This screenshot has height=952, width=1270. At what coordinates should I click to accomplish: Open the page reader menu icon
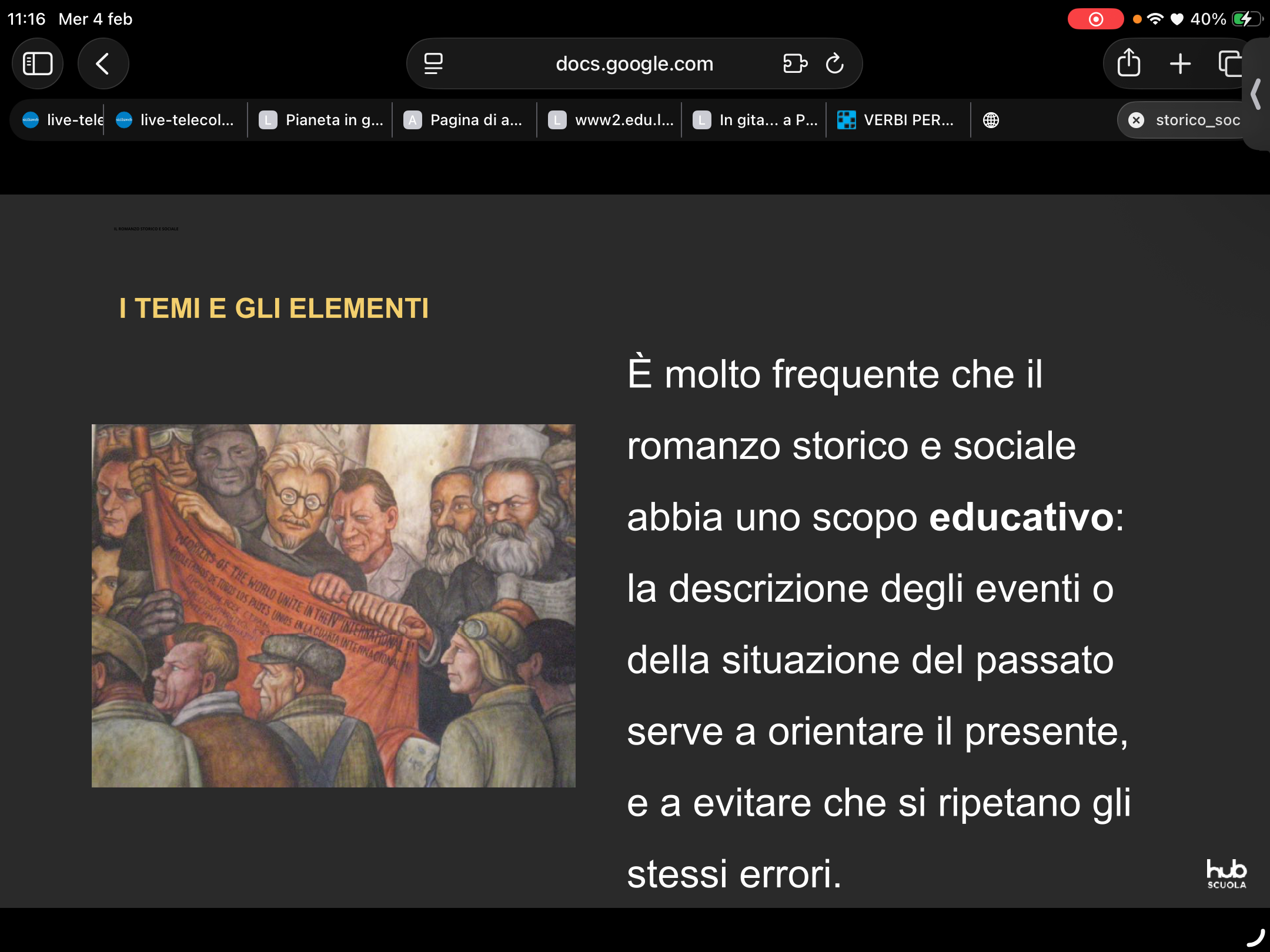(433, 63)
